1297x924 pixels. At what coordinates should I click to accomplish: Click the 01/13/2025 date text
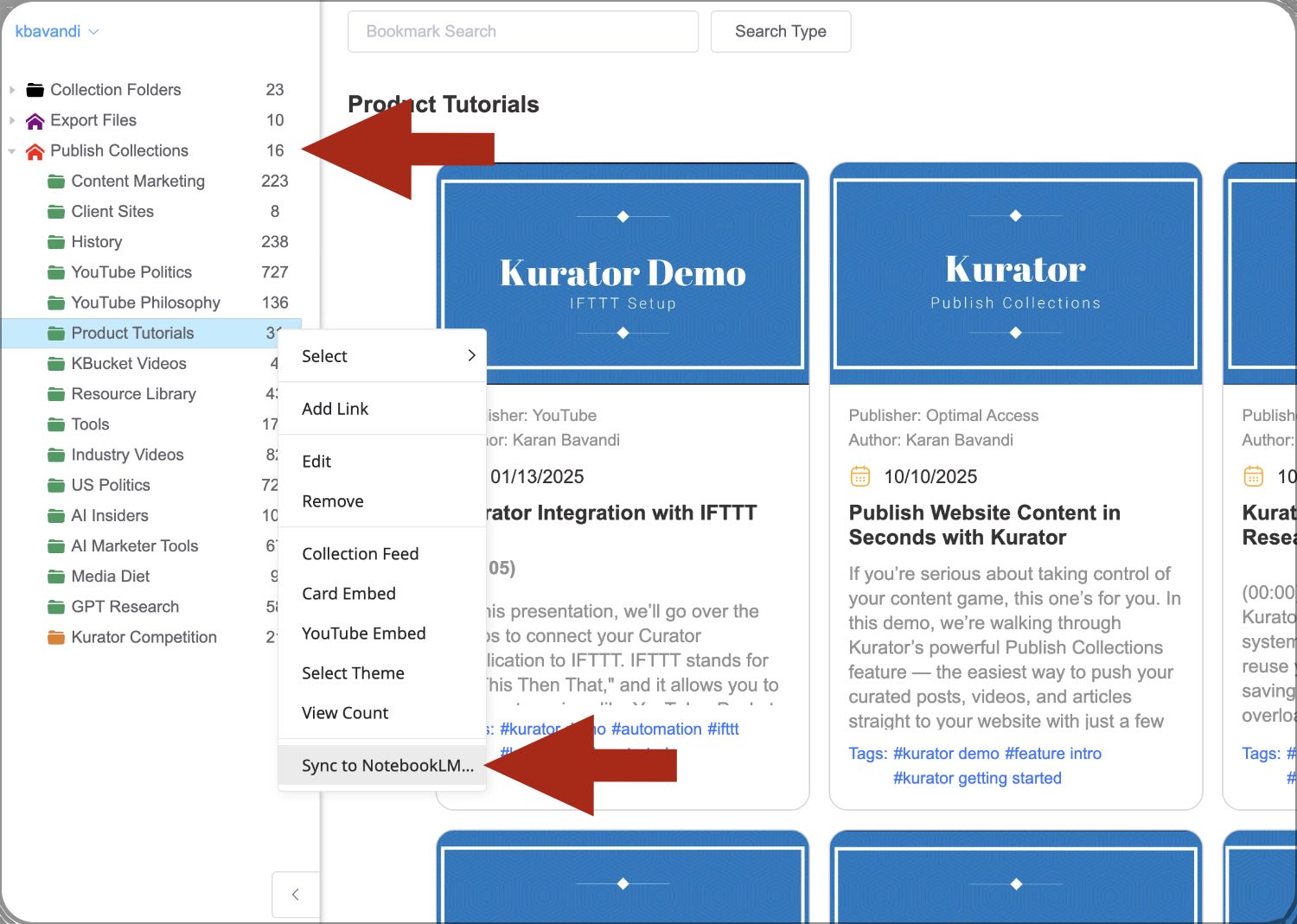[537, 477]
